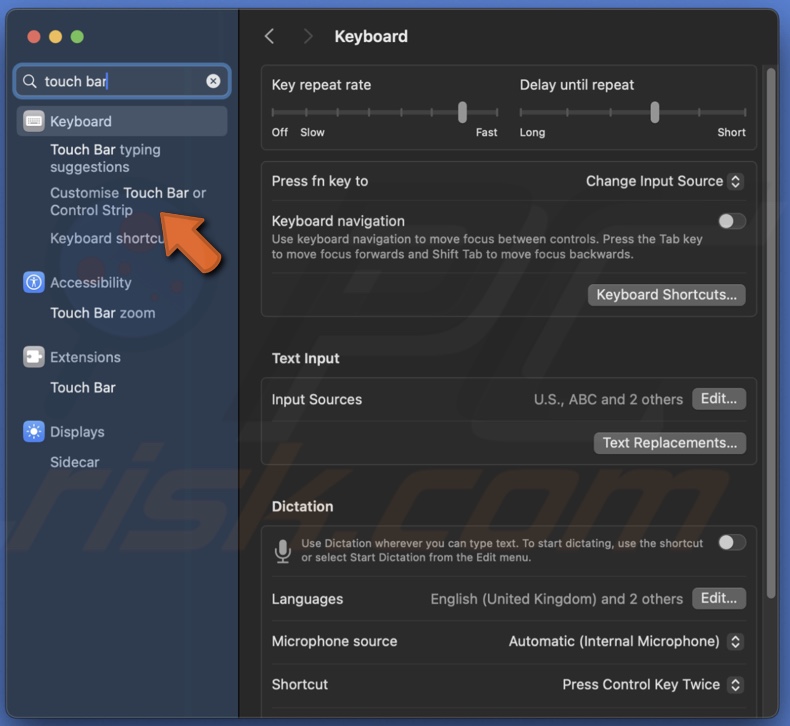This screenshot has height=726, width=790.
Task: Click the Text Replacements... button
Action: click(669, 443)
